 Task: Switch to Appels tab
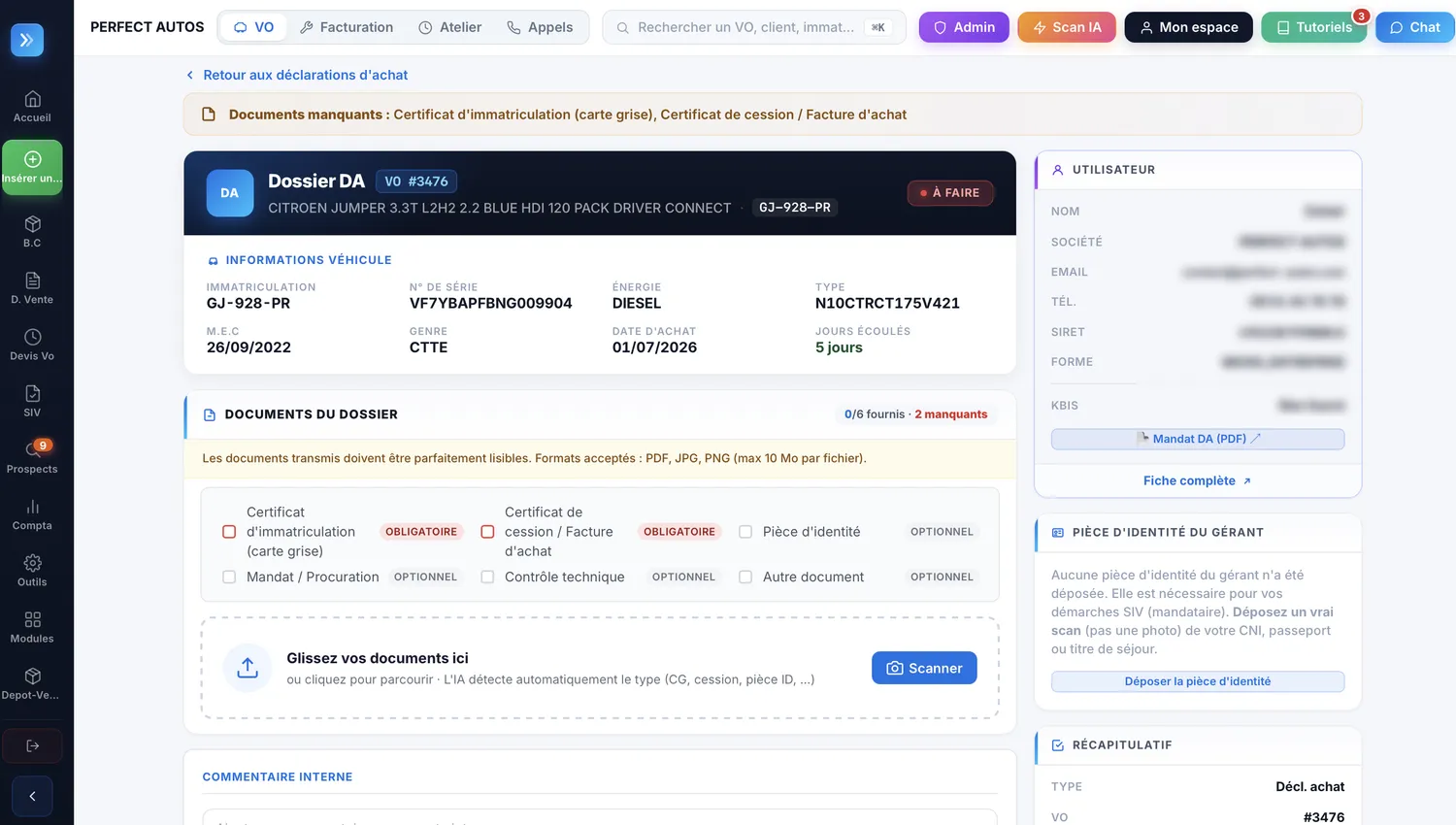point(540,27)
